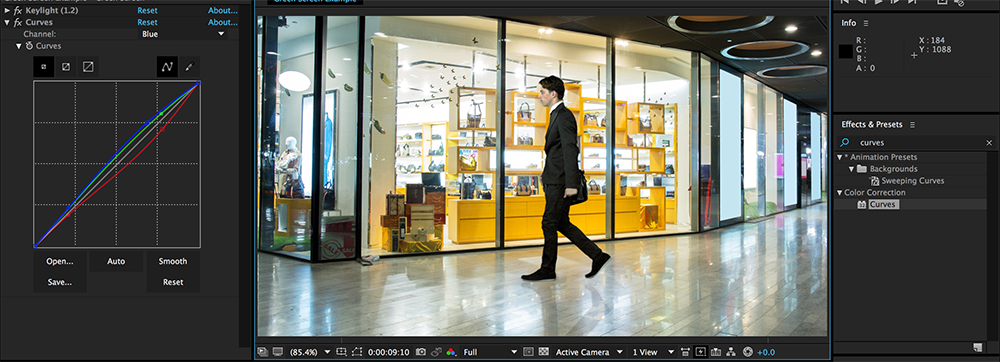Screen dimensions: 1000x362
Task: Select Curves under Color Correction
Action: click(883, 205)
